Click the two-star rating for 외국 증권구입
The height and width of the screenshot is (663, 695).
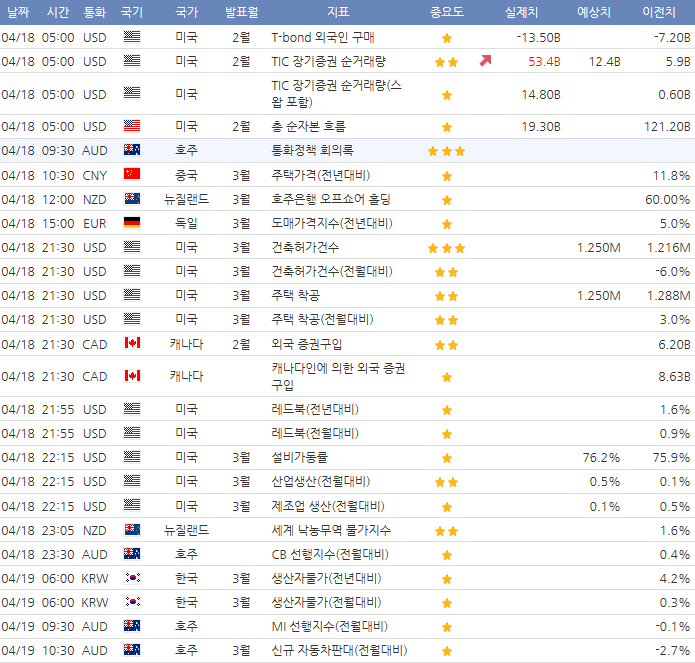pyautogui.click(x=446, y=345)
